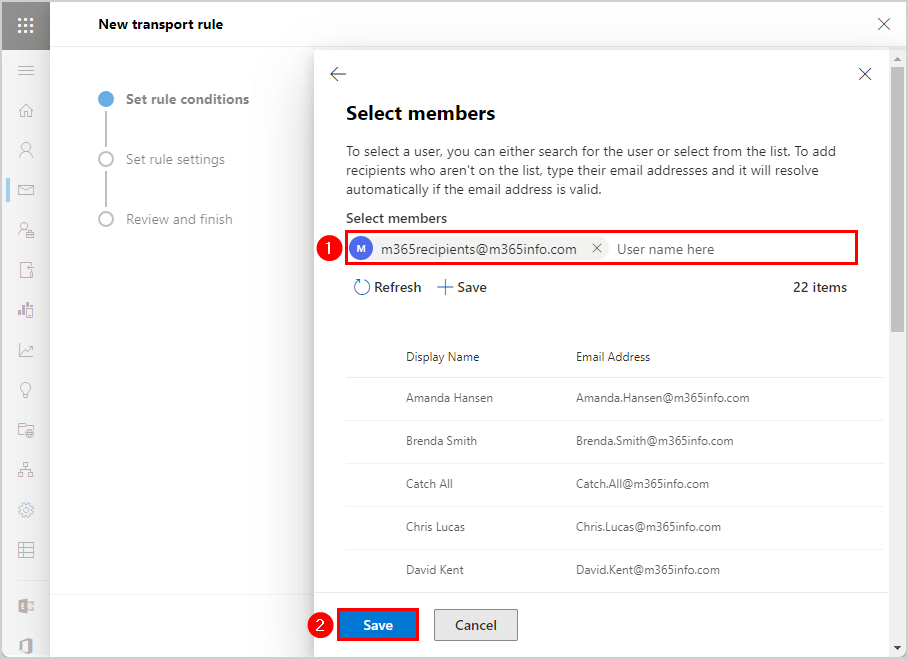Go to Home in sidebar
The width and height of the screenshot is (908, 659).
click(25, 110)
